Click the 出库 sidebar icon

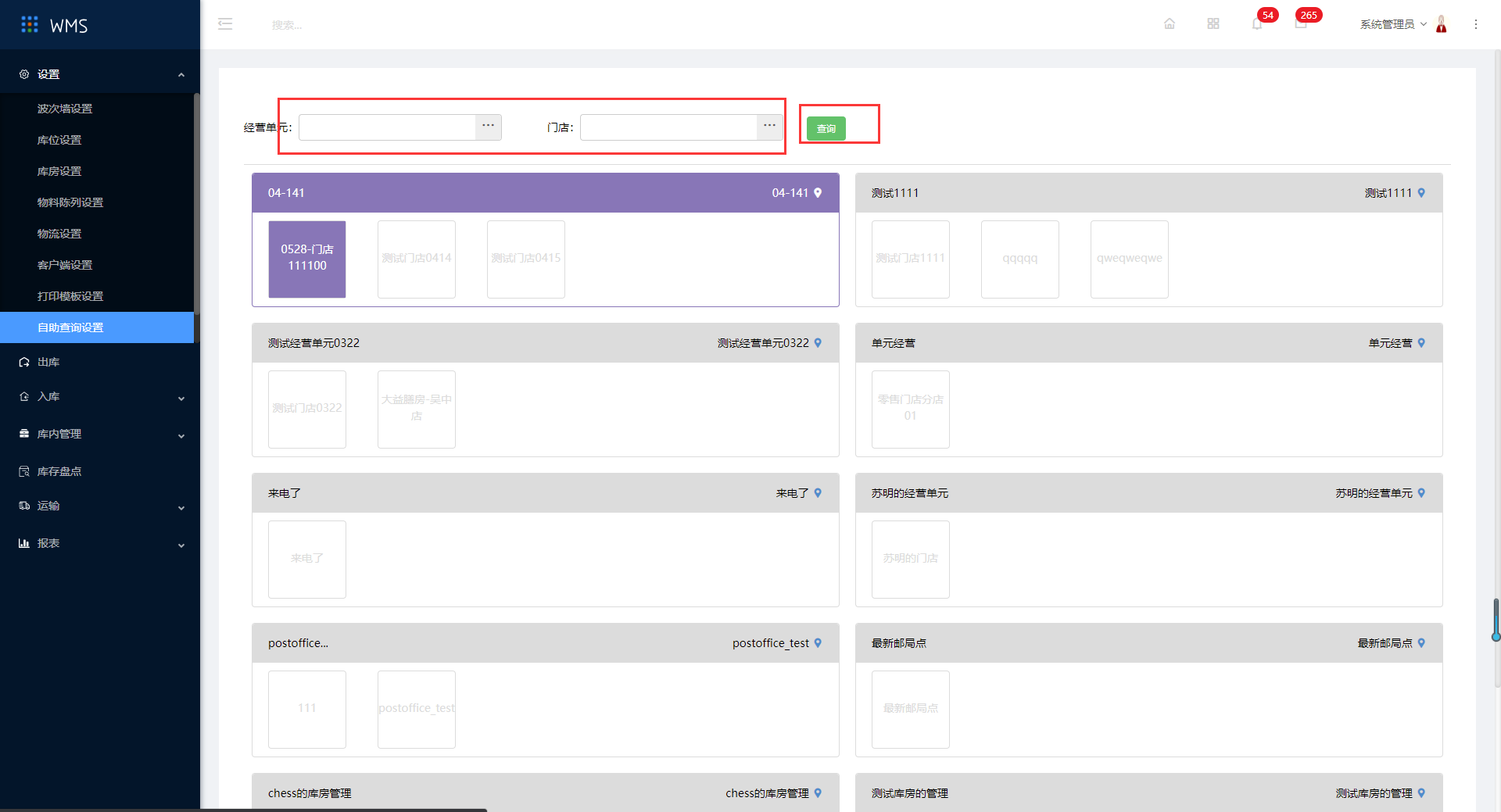tap(24, 362)
